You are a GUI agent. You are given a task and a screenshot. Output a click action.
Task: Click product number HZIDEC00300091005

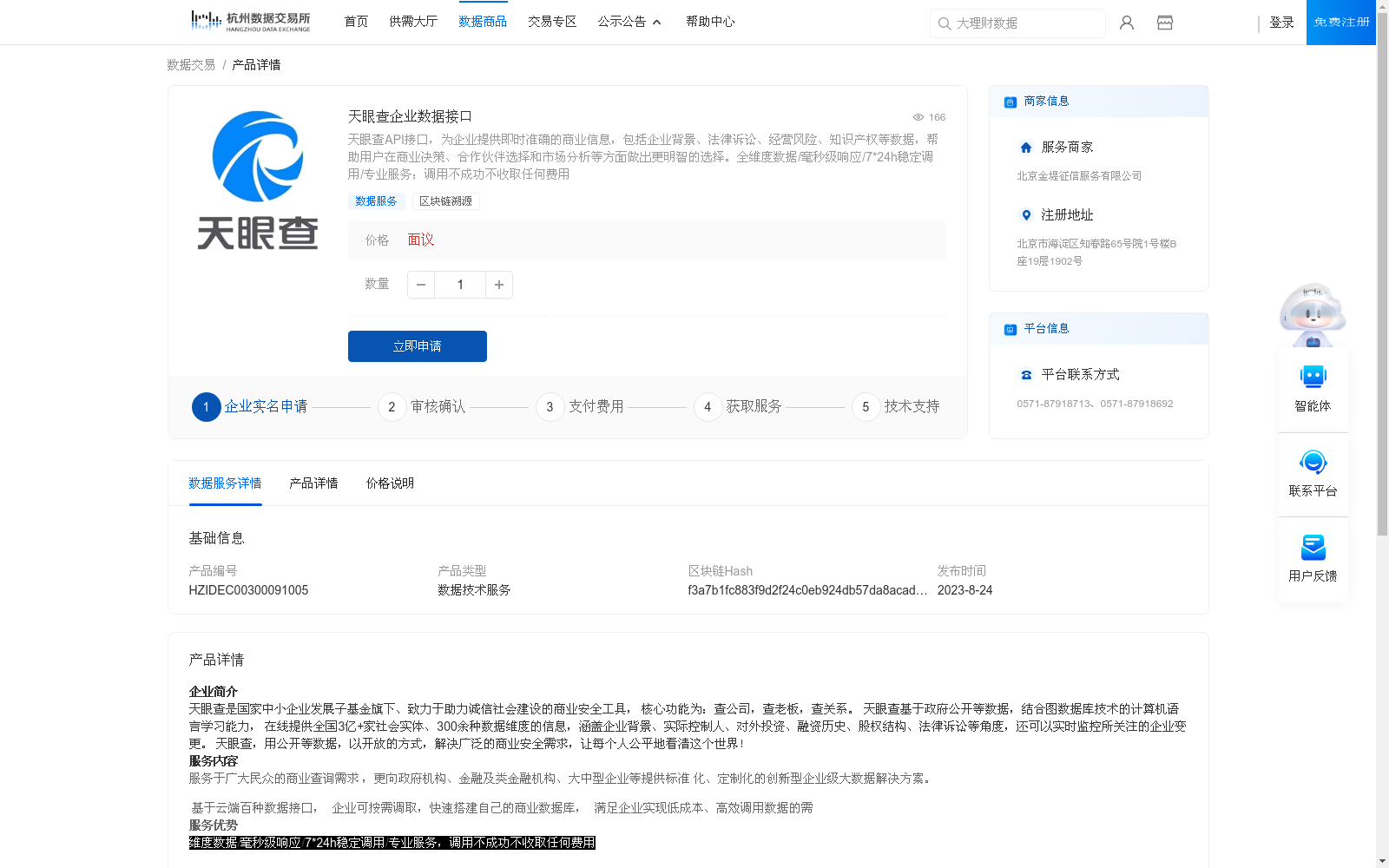tap(248, 590)
